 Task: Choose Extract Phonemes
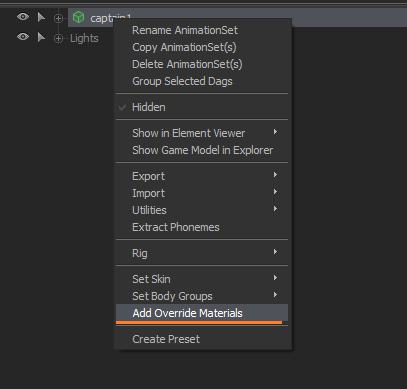(202, 227)
